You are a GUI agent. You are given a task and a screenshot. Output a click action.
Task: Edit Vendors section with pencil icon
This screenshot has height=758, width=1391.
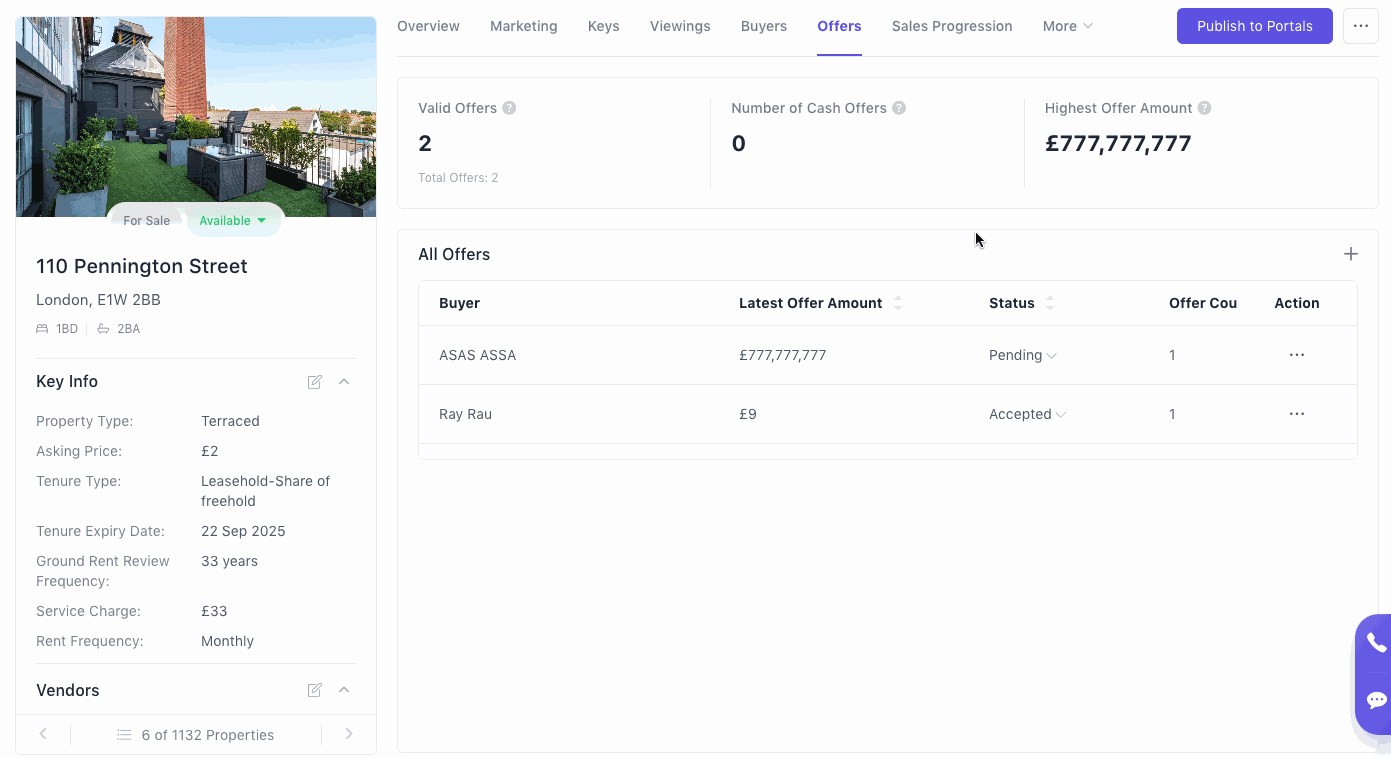click(x=315, y=690)
